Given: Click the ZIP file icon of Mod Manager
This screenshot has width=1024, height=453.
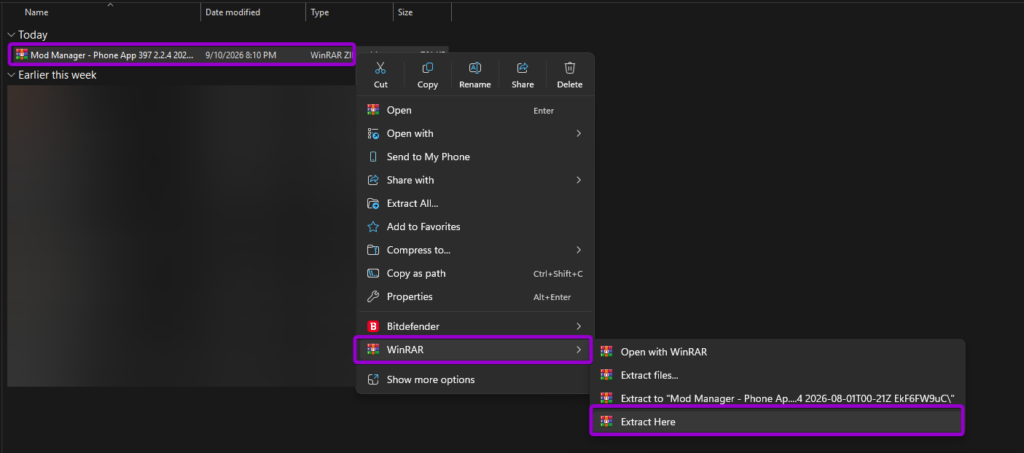Looking at the screenshot, I should [22, 55].
